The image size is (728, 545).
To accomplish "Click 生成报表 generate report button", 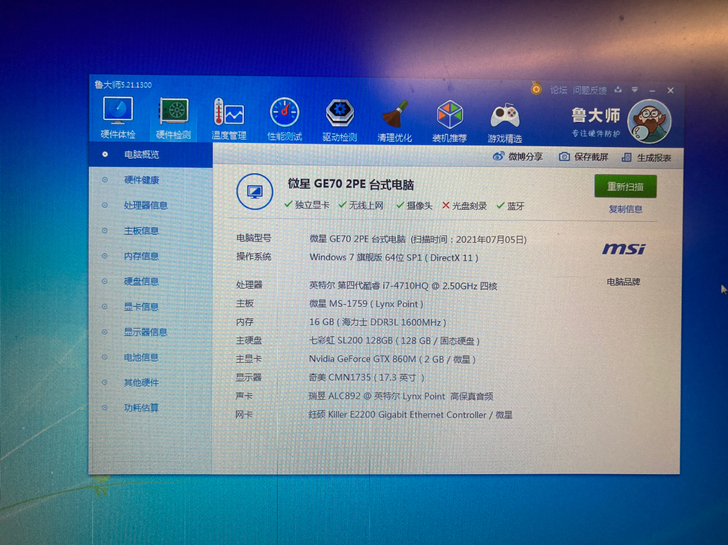I will coord(646,157).
